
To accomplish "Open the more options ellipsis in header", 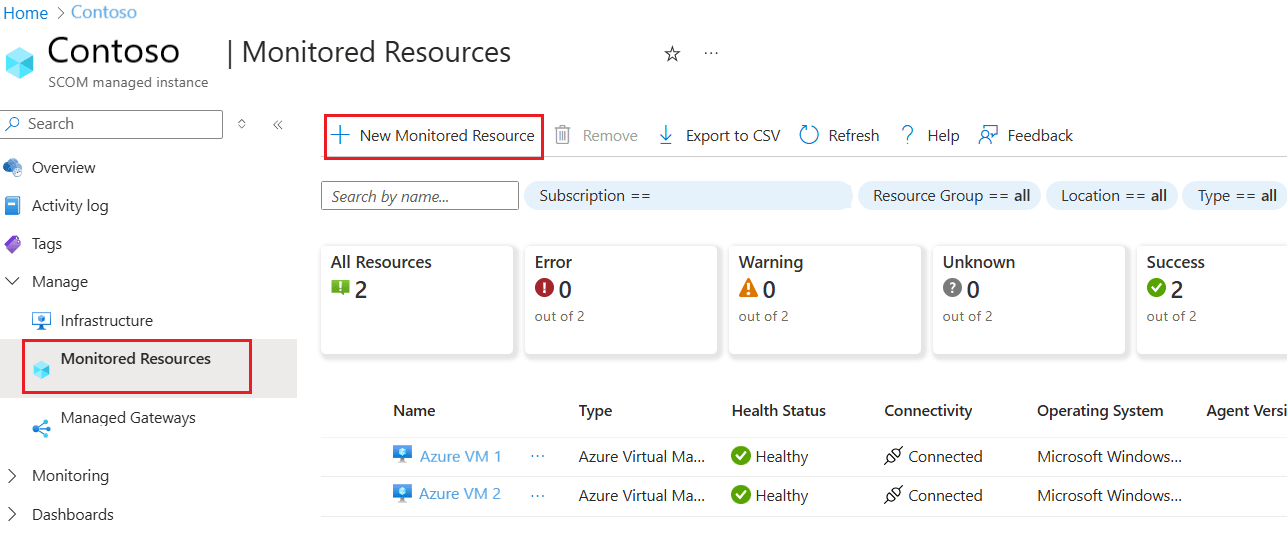I will coord(711,53).
